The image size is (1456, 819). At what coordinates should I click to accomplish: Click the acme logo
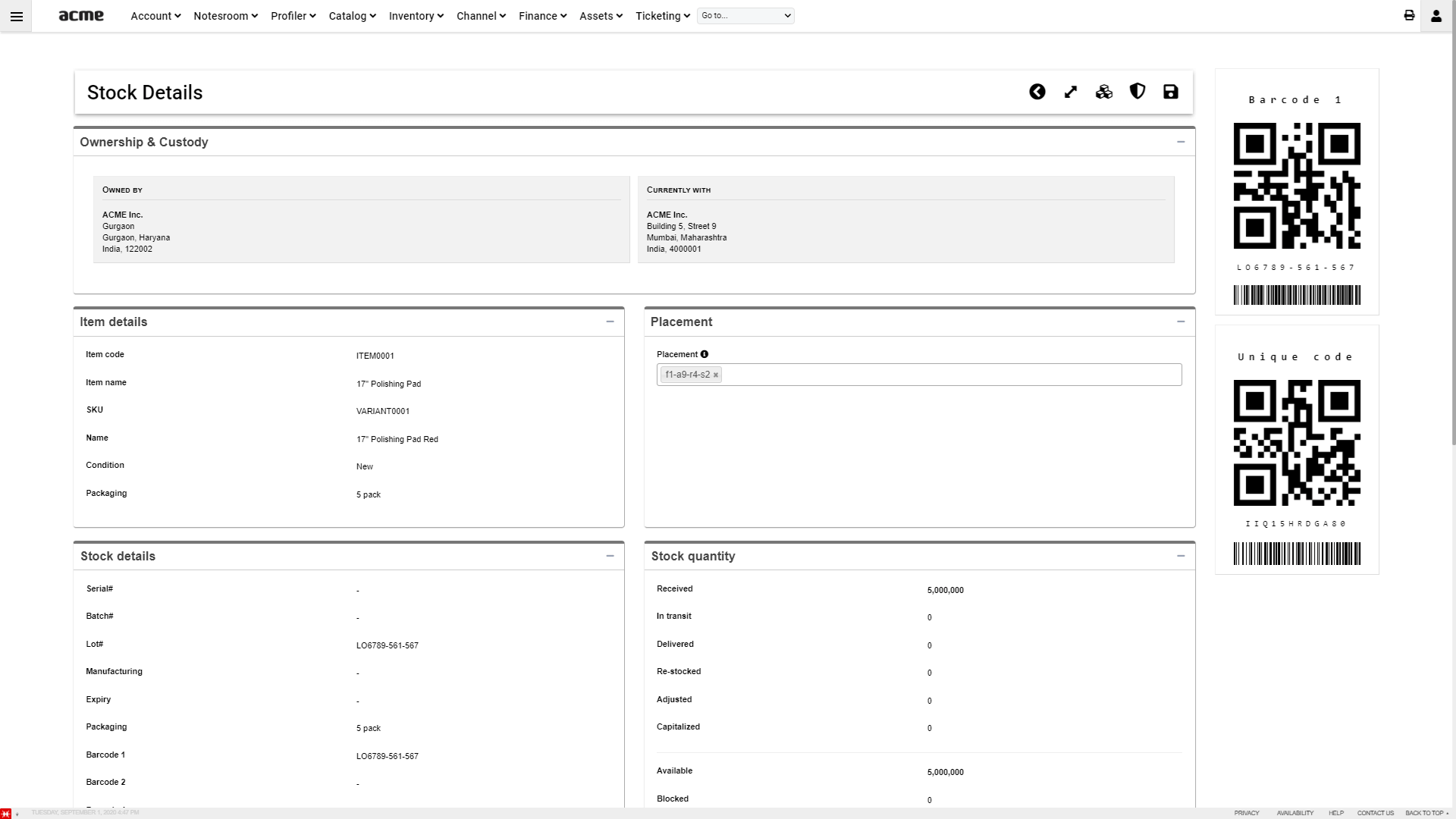pyautogui.click(x=81, y=16)
